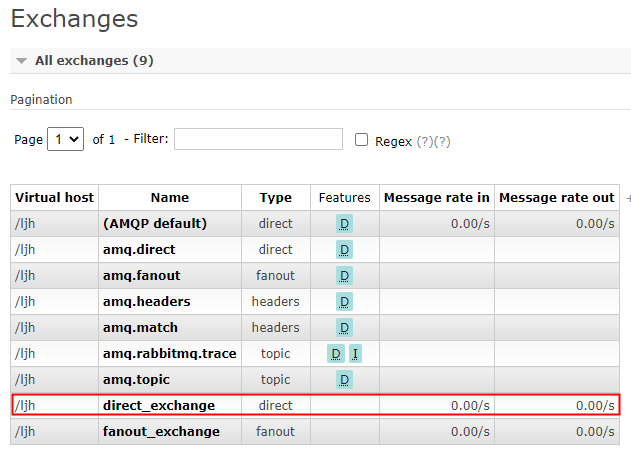Open second Regex help question mark
This screenshot has height=451, width=631.
[x=442, y=141]
